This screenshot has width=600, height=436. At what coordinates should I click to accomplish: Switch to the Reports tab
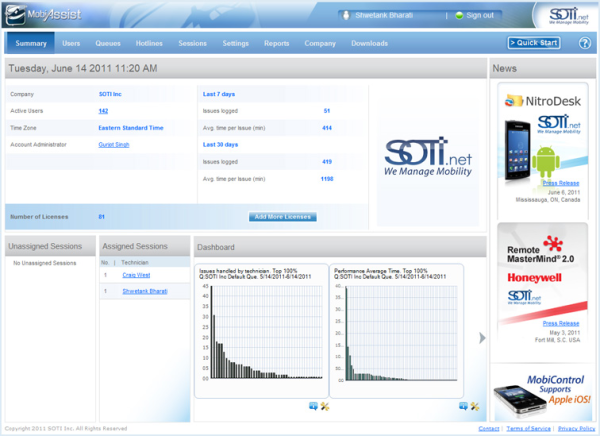[x=277, y=44]
